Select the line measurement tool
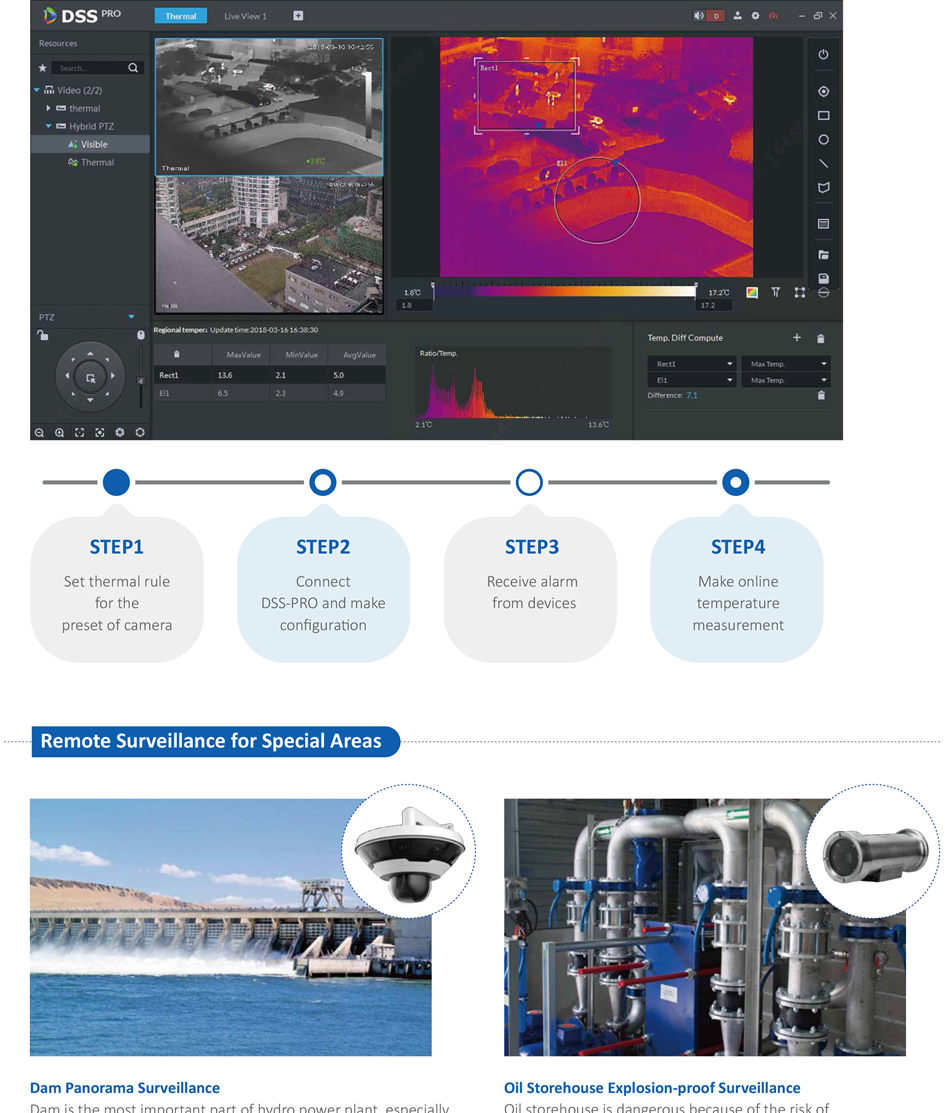The height and width of the screenshot is (1113, 950). click(823, 163)
